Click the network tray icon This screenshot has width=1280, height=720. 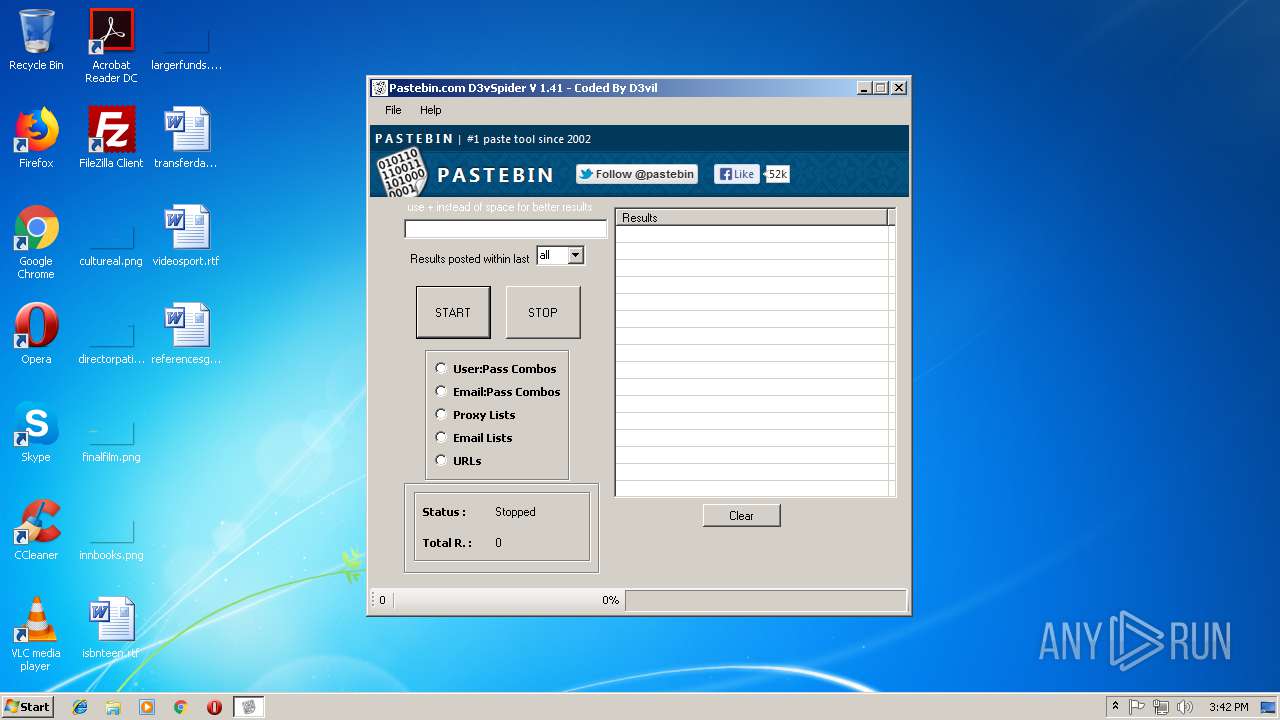click(x=1161, y=707)
